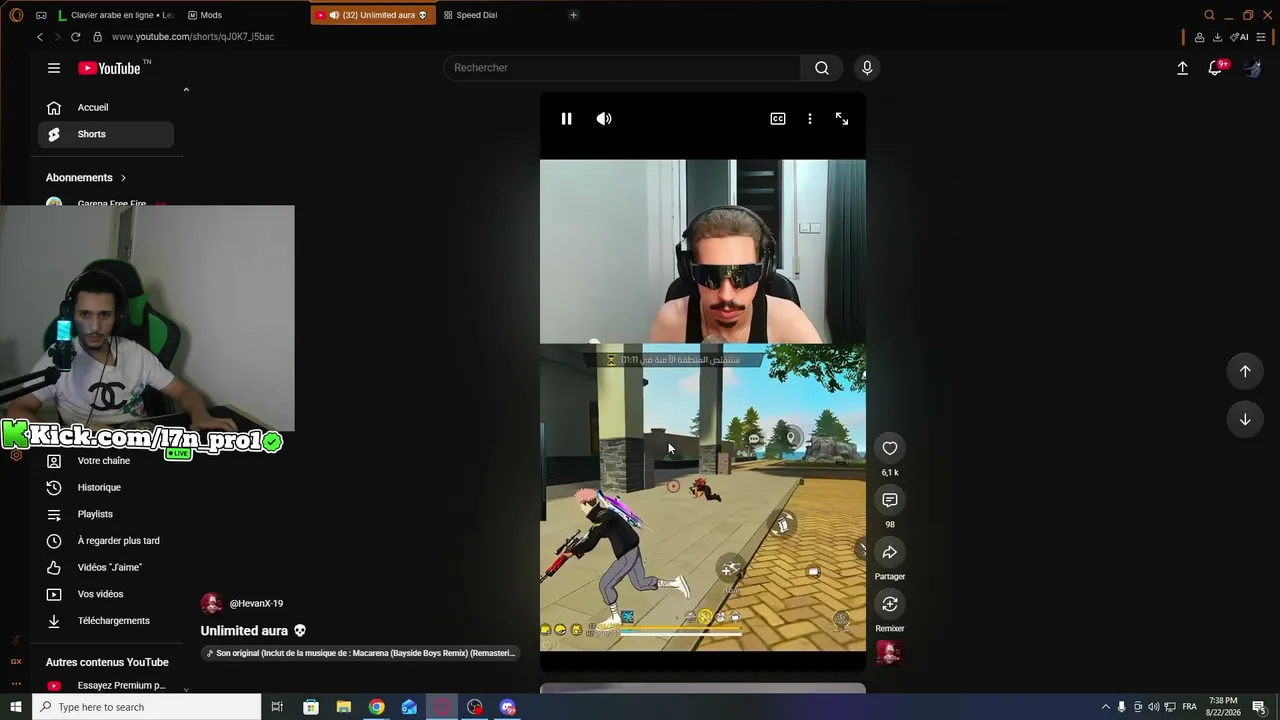Open the Short's three-dot more options menu
Image resolution: width=1280 pixels, height=720 pixels.
pyautogui.click(x=810, y=119)
